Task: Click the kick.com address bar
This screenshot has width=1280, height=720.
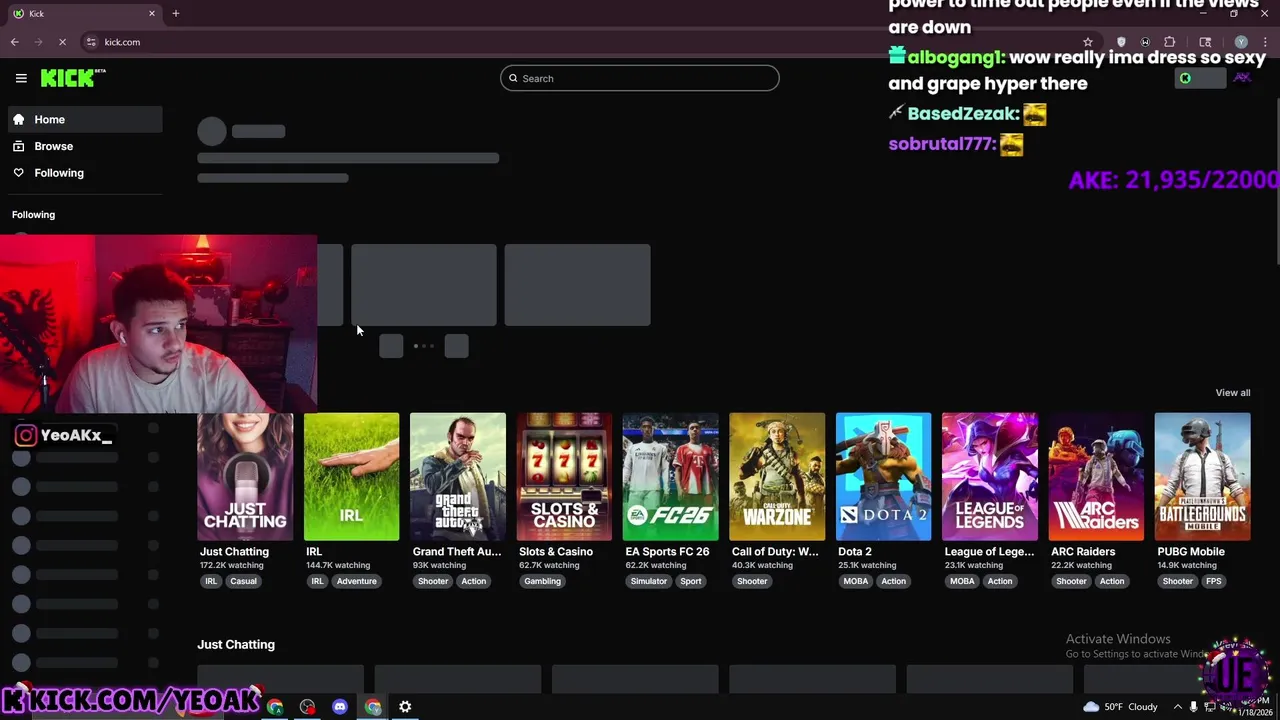Action: click(580, 42)
